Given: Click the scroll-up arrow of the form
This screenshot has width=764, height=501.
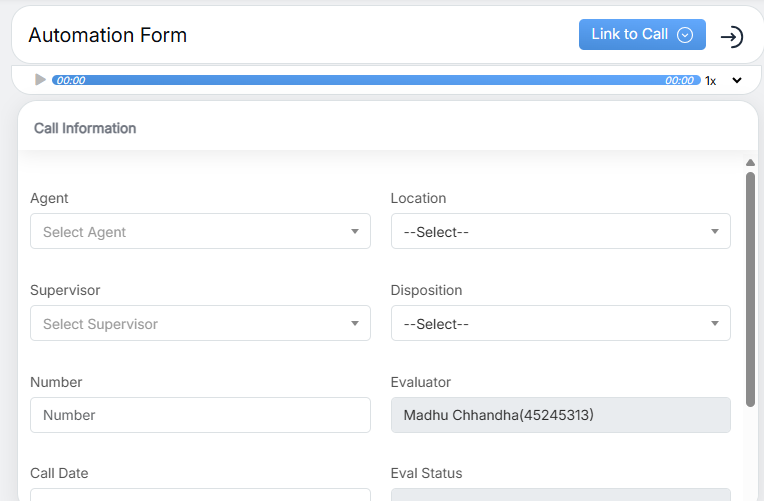Looking at the screenshot, I should click(x=750, y=162).
